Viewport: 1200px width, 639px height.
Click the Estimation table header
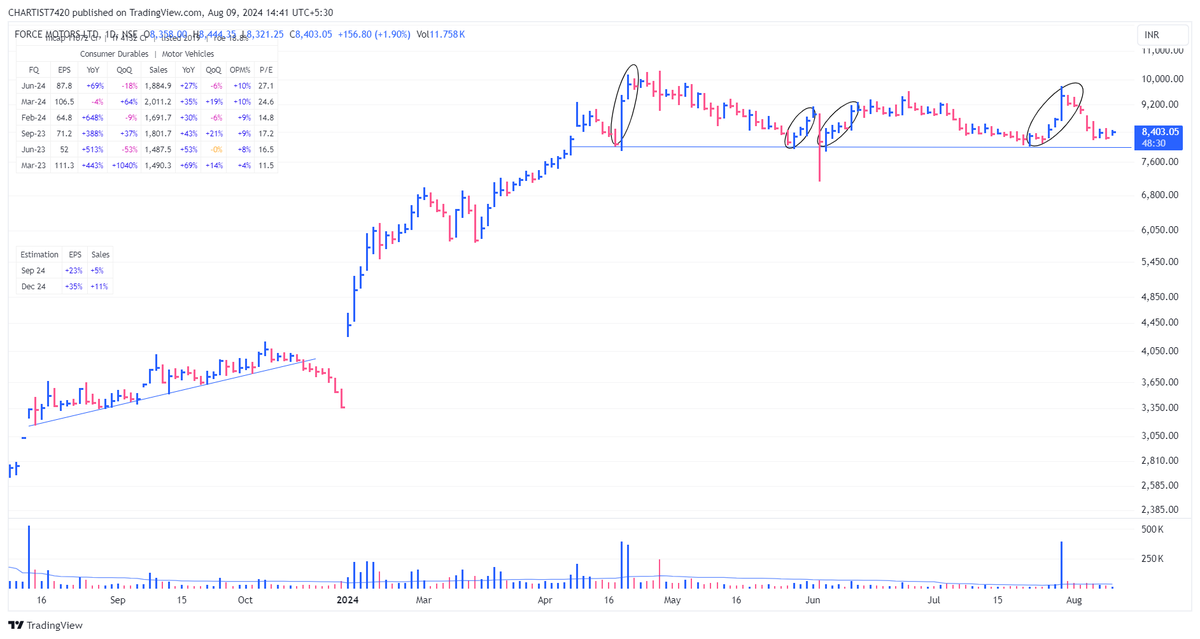pos(39,255)
